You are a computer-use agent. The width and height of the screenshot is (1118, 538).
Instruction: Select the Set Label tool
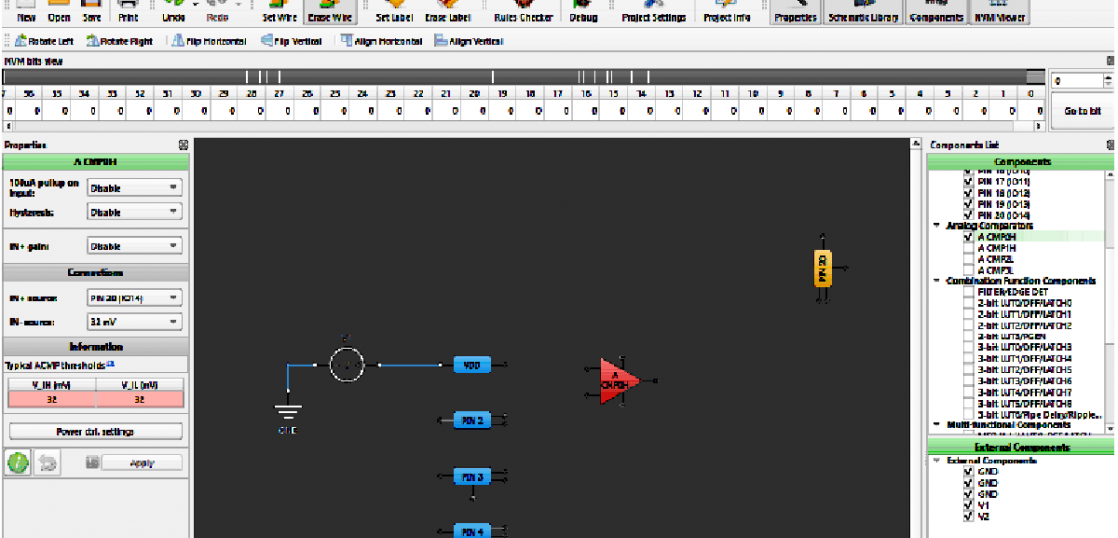pyautogui.click(x=394, y=12)
